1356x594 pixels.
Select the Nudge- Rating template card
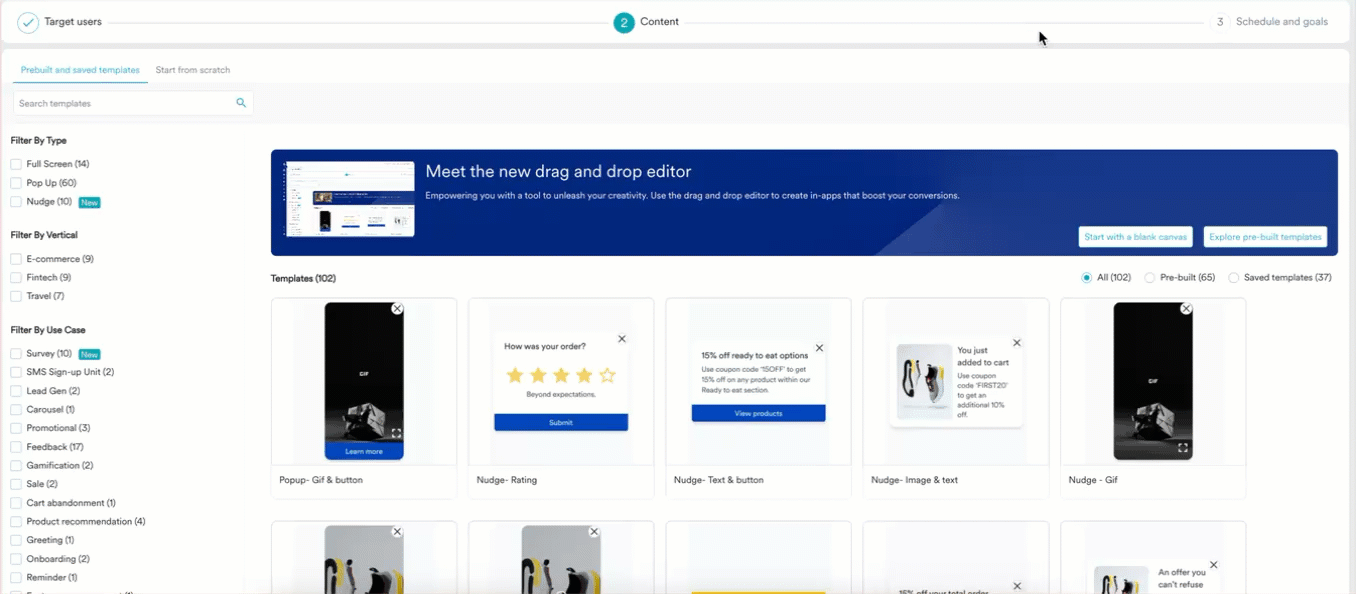tap(561, 398)
